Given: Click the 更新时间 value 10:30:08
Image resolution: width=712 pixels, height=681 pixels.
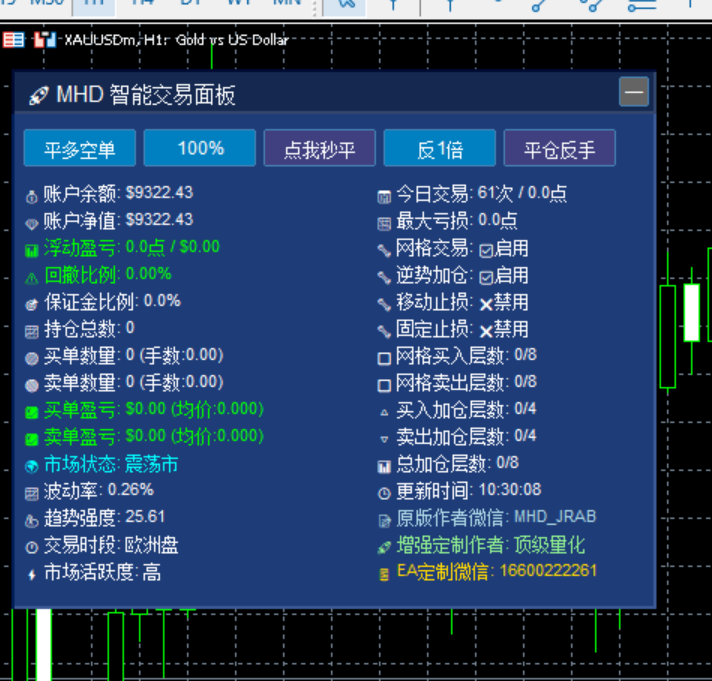Looking at the screenshot, I should coord(510,490).
